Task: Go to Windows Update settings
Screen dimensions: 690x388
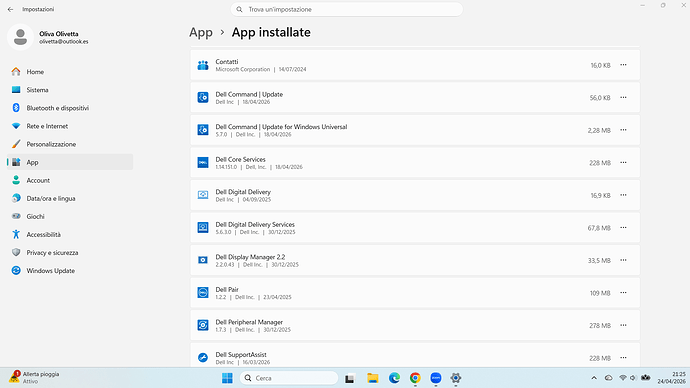Action: 70,271
